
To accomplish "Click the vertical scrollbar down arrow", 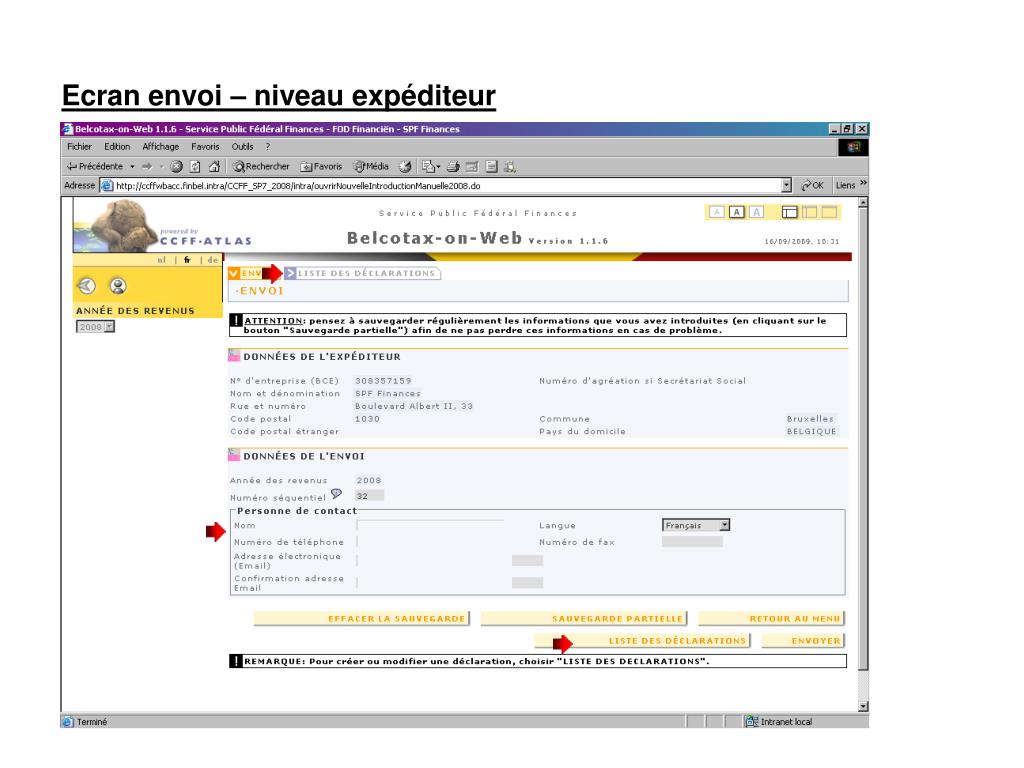I will pyautogui.click(x=863, y=706).
